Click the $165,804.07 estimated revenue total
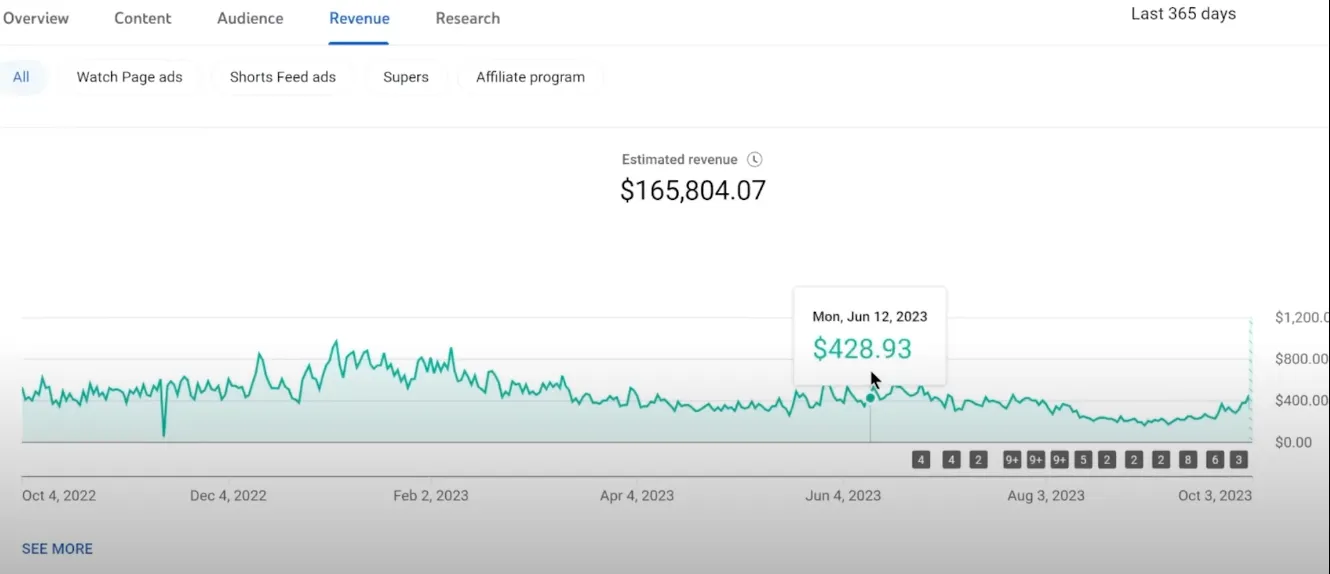The image size is (1330, 574). [693, 190]
